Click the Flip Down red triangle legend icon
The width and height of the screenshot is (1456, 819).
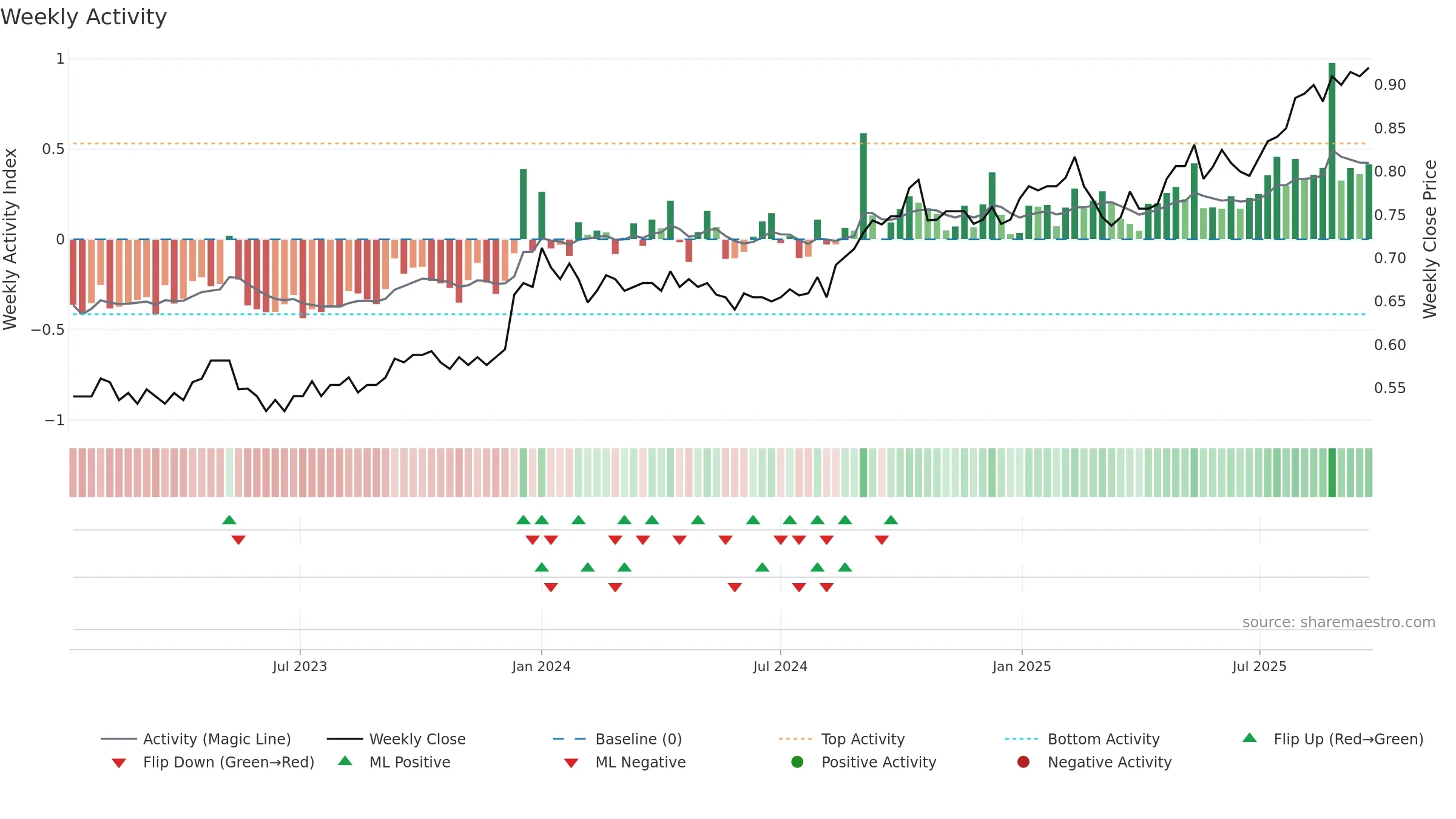(x=119, y=763)
